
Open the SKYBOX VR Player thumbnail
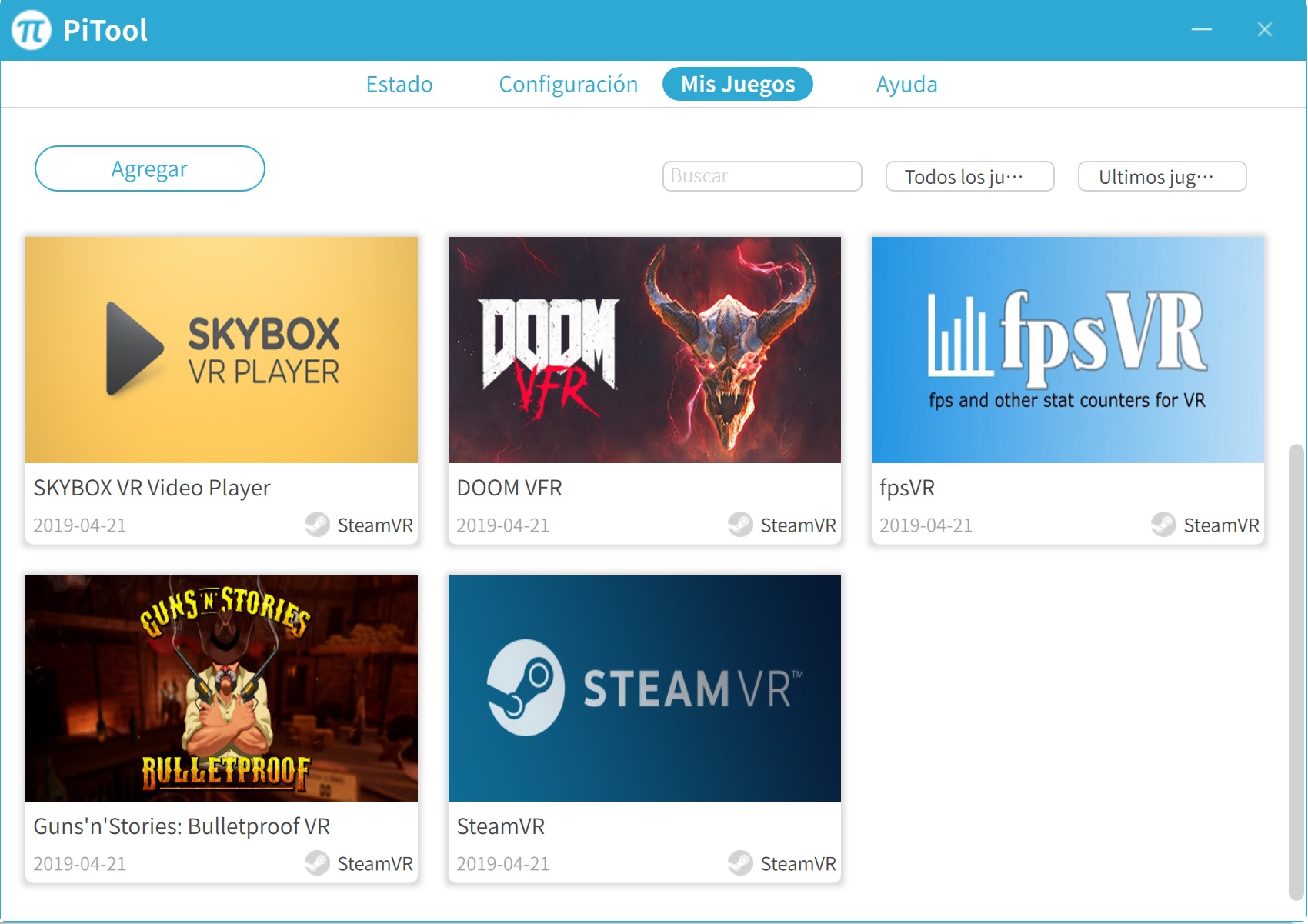coord(222,350)
